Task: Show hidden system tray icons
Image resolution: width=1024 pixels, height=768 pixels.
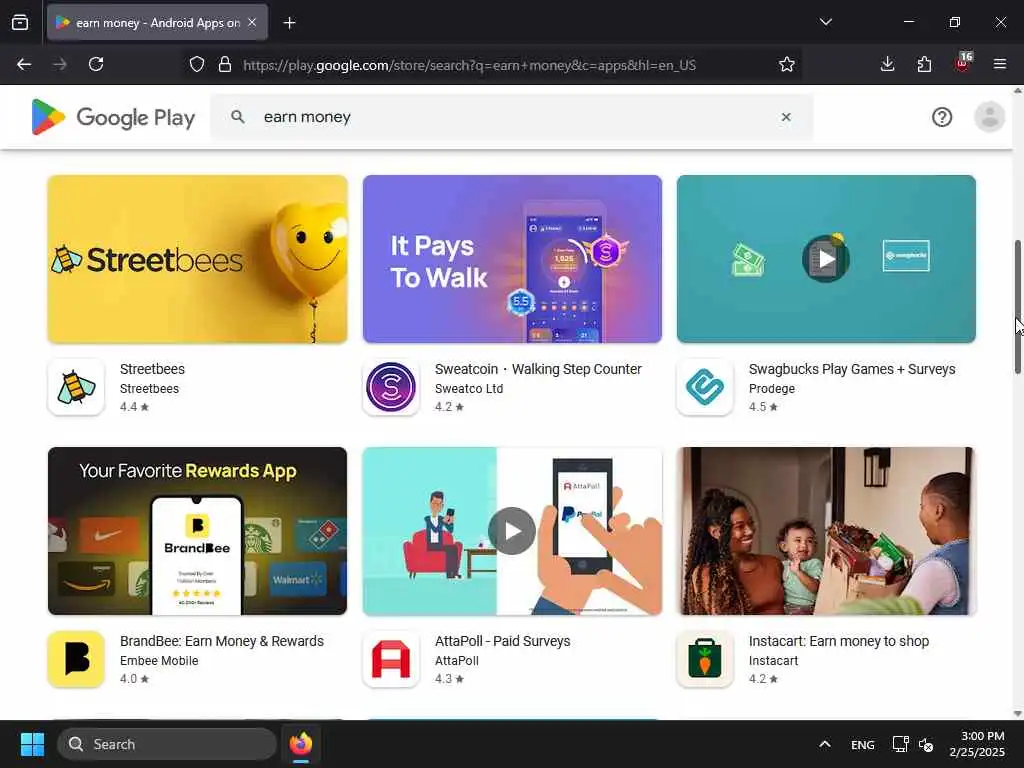Action: click(x=825, y=744)
